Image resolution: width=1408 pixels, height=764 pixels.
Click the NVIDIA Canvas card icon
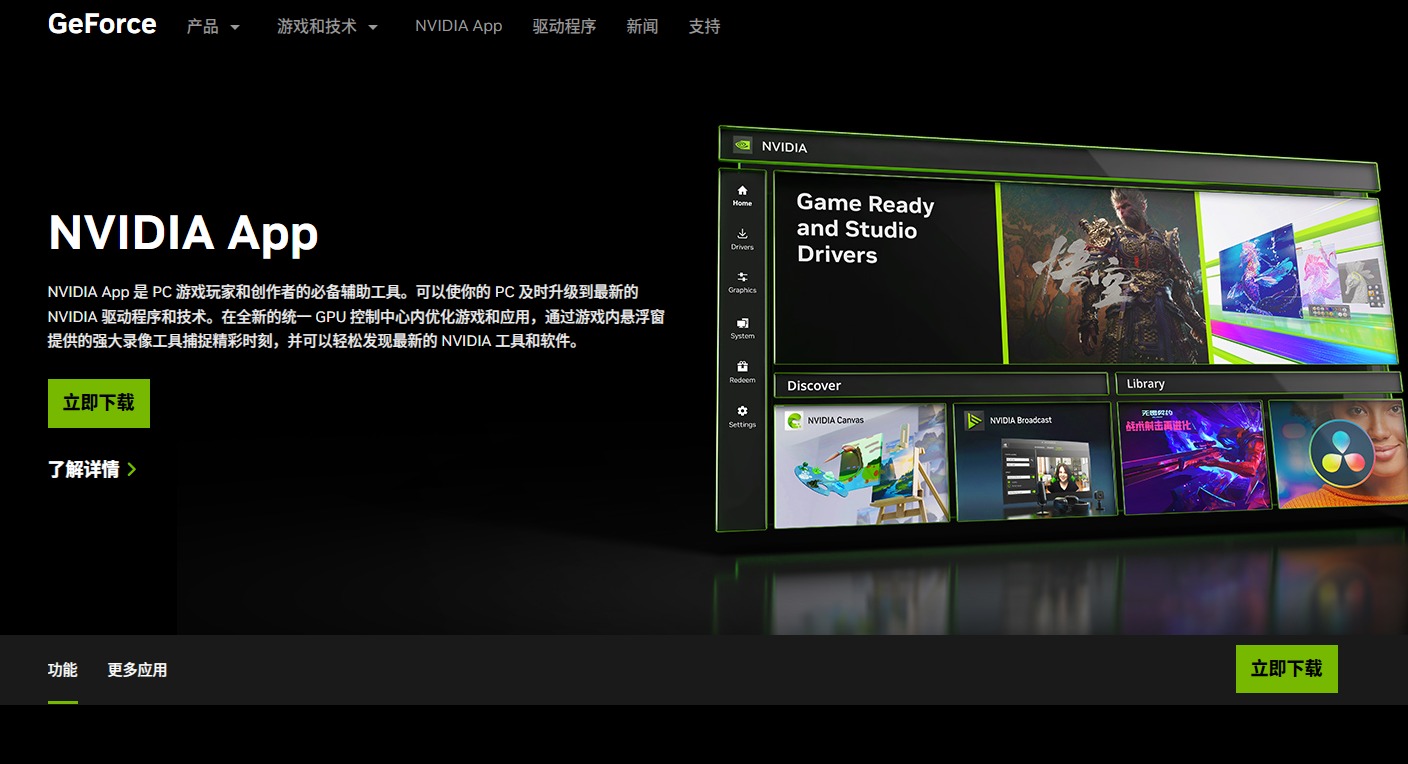[794, 420]
